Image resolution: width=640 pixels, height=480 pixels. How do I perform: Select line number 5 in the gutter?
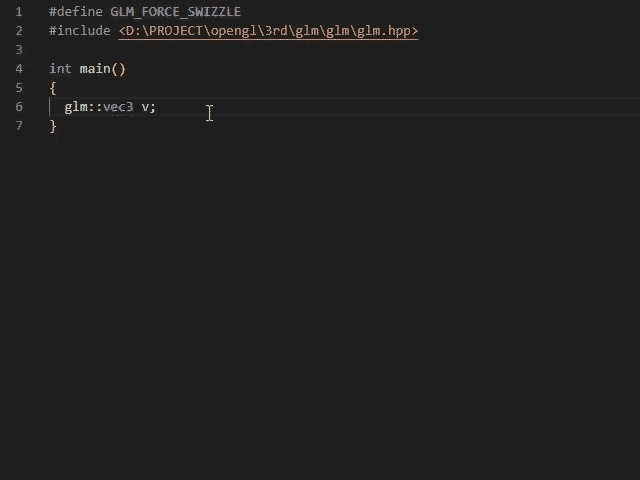point(19,88)
